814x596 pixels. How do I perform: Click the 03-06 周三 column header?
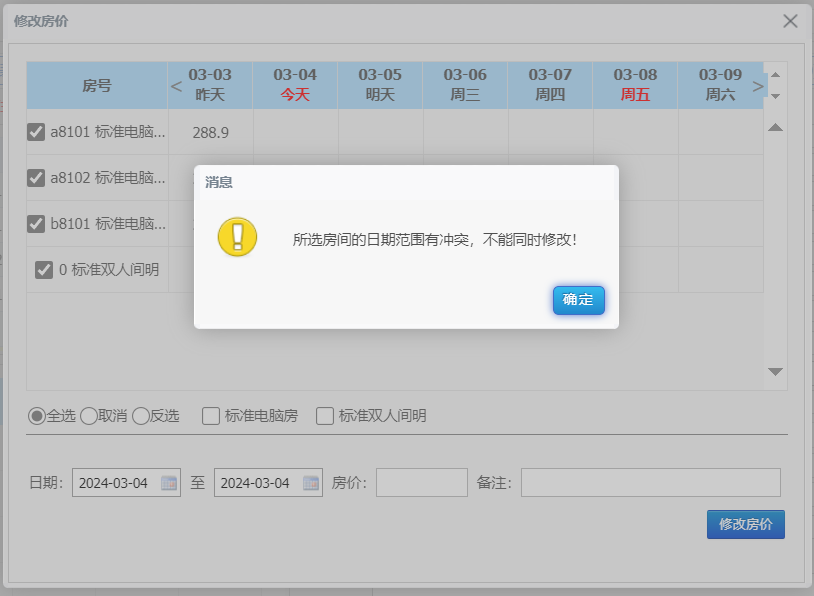tap(466, 85)
